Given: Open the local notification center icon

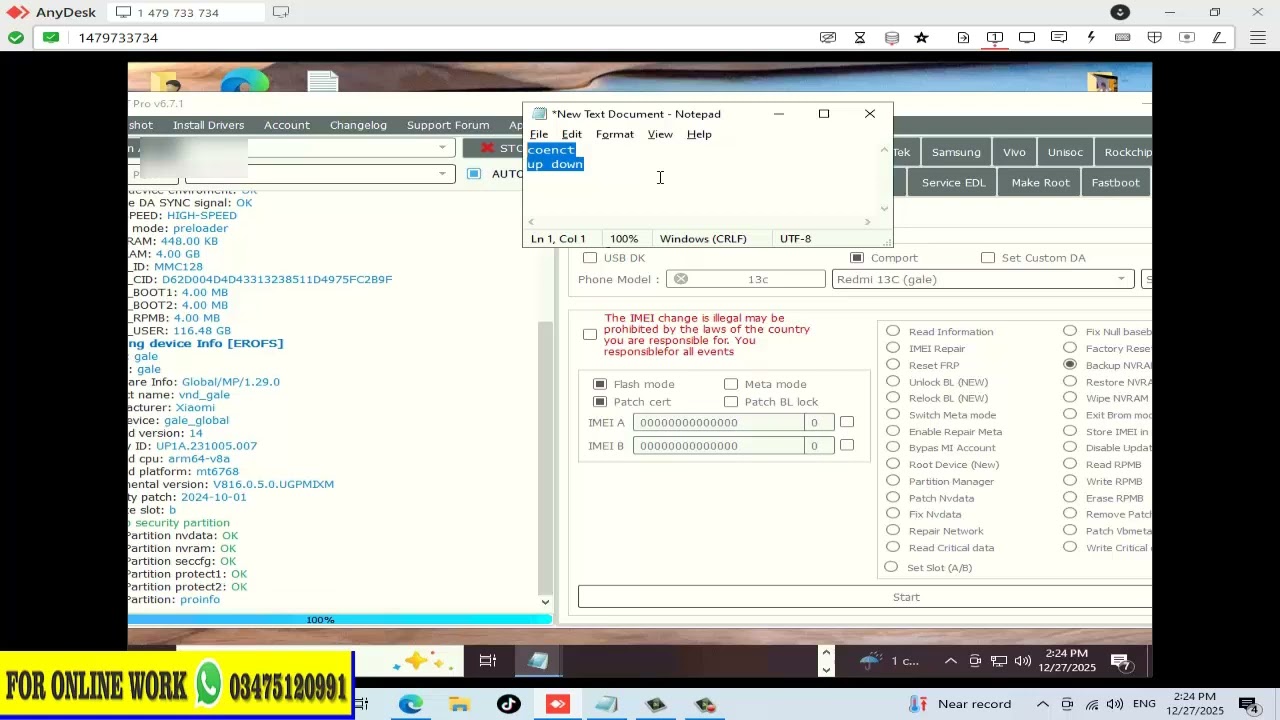Looking at the screenshot, I should (1248, 704).
